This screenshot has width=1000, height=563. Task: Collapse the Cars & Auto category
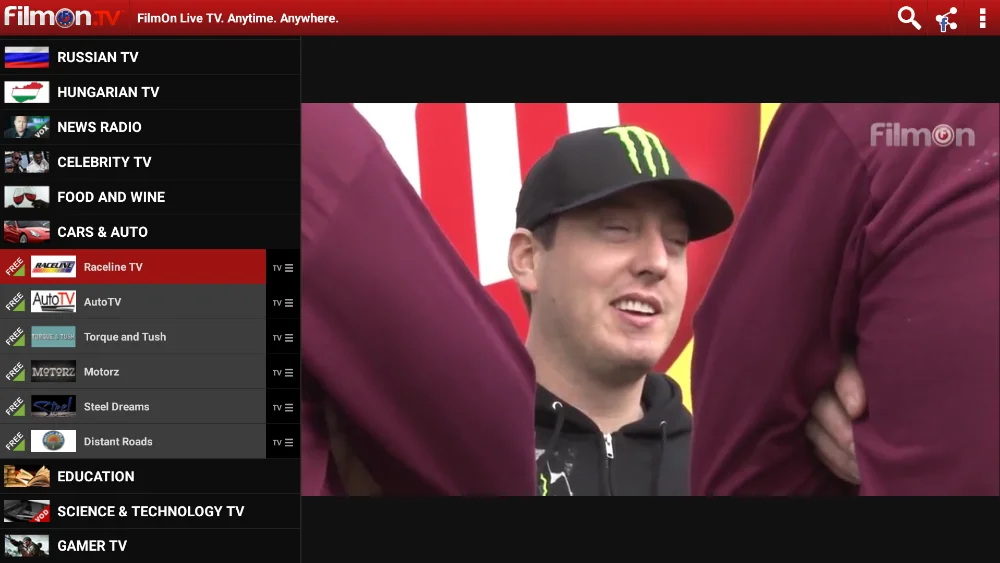click(150, 231)
